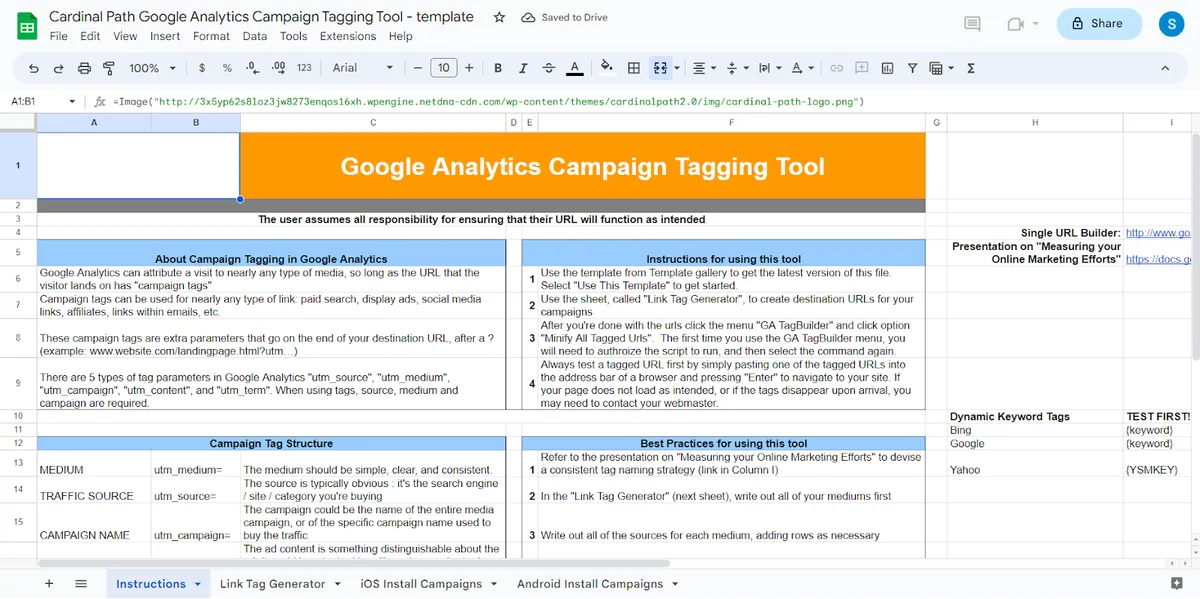
Task: Open the Borders tool
Action: click(x=633, y=68)
